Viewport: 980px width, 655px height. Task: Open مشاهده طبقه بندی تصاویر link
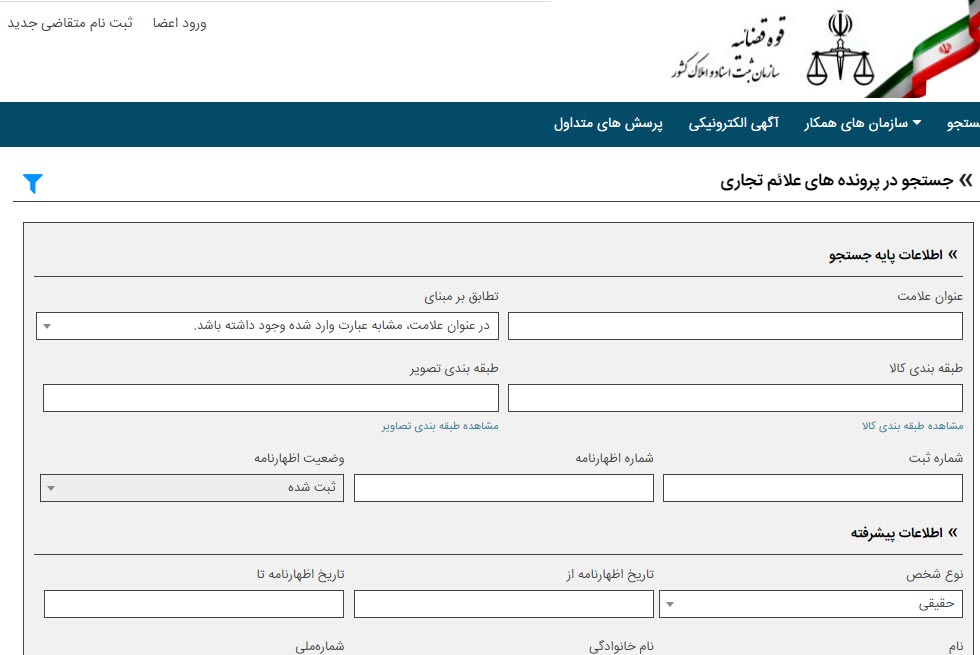[439, 426]
